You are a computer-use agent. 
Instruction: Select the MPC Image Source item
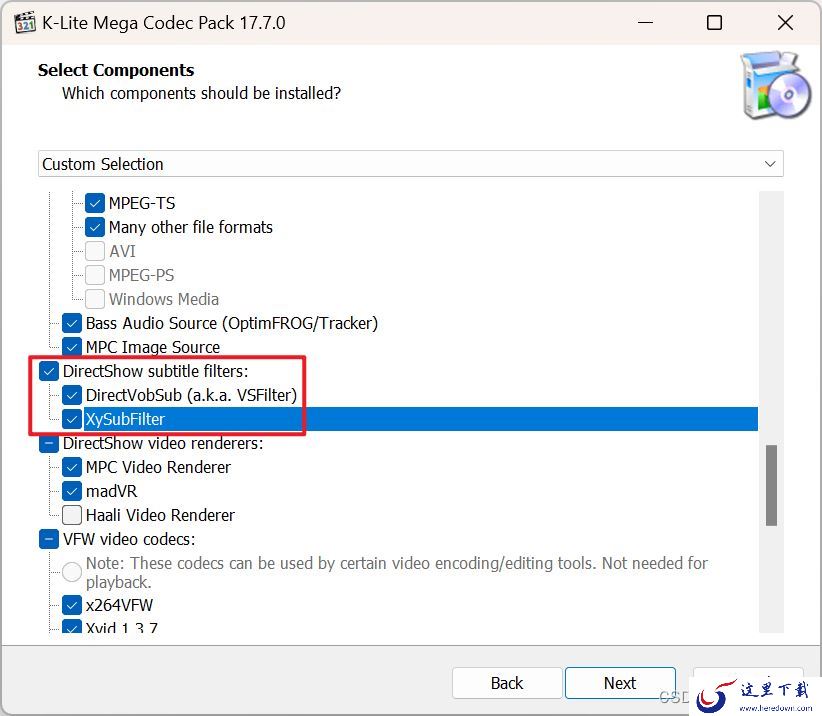tap(153, 348)
